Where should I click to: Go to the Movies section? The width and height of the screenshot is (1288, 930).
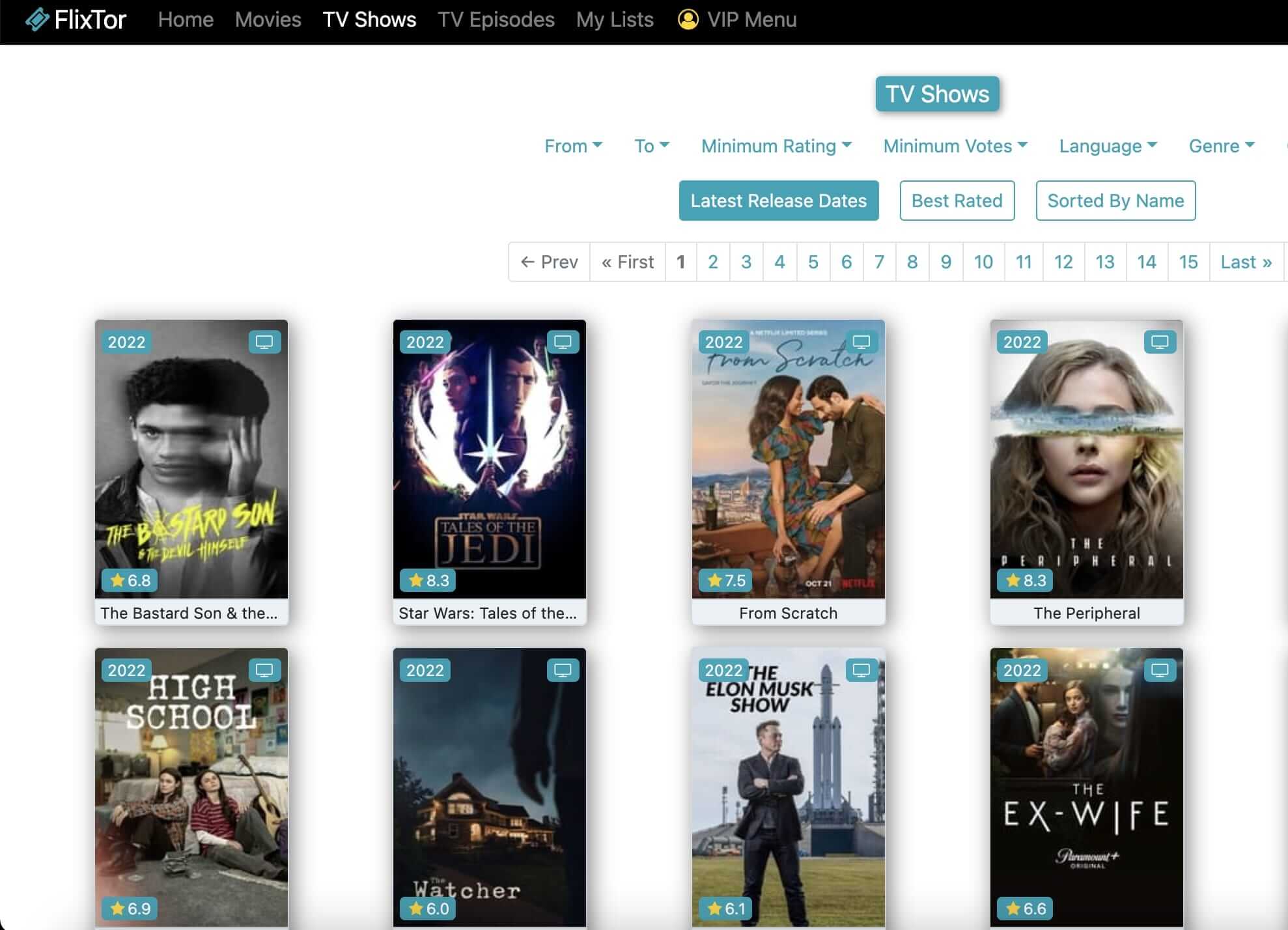268,19
